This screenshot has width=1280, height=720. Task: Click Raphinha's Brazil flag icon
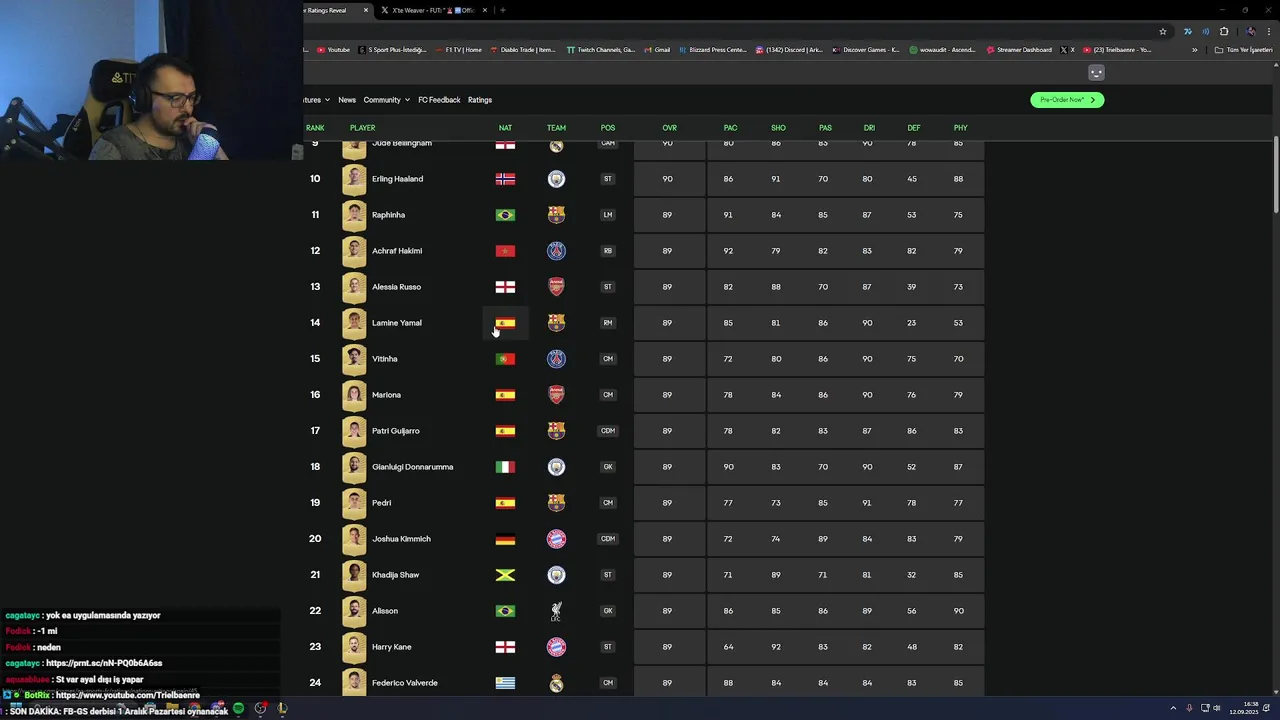click(x=505, y=215)
